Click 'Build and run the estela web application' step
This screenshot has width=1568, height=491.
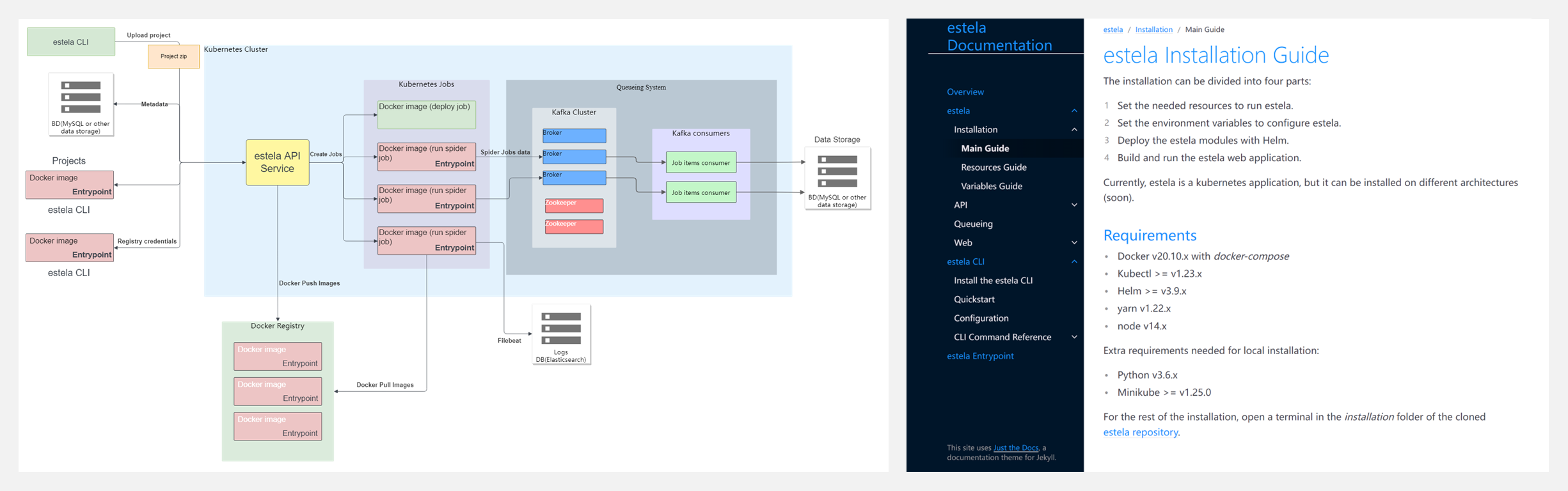coord(1209,158)
